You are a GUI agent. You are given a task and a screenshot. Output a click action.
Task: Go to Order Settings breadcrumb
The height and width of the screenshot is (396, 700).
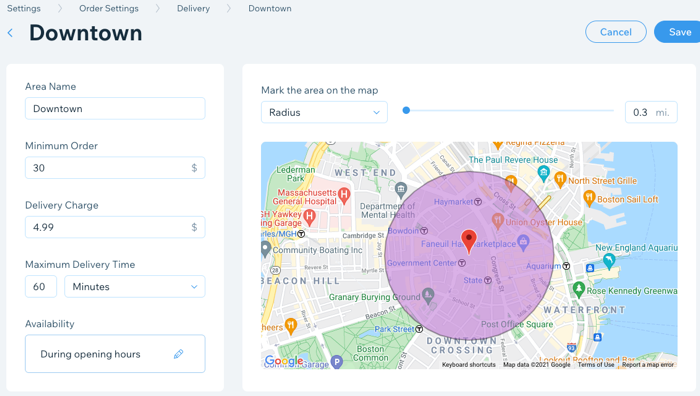coord(109,8)
